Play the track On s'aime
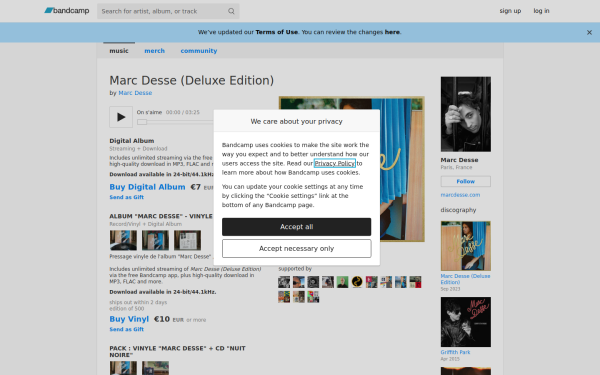 coord(121,117)
